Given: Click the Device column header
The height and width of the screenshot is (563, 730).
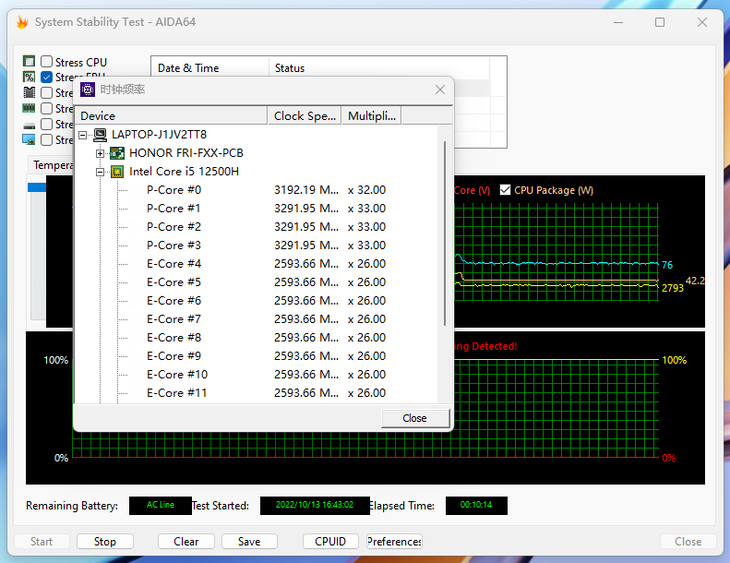Looking at the screenshot, I should point(171,116).
